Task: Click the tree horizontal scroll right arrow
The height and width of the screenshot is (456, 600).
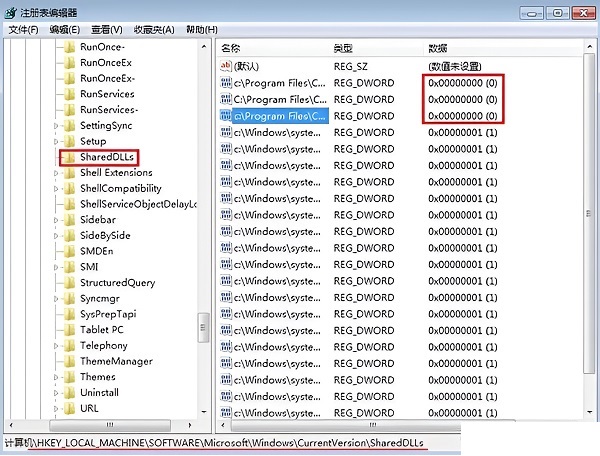Action: pos(190,425)
